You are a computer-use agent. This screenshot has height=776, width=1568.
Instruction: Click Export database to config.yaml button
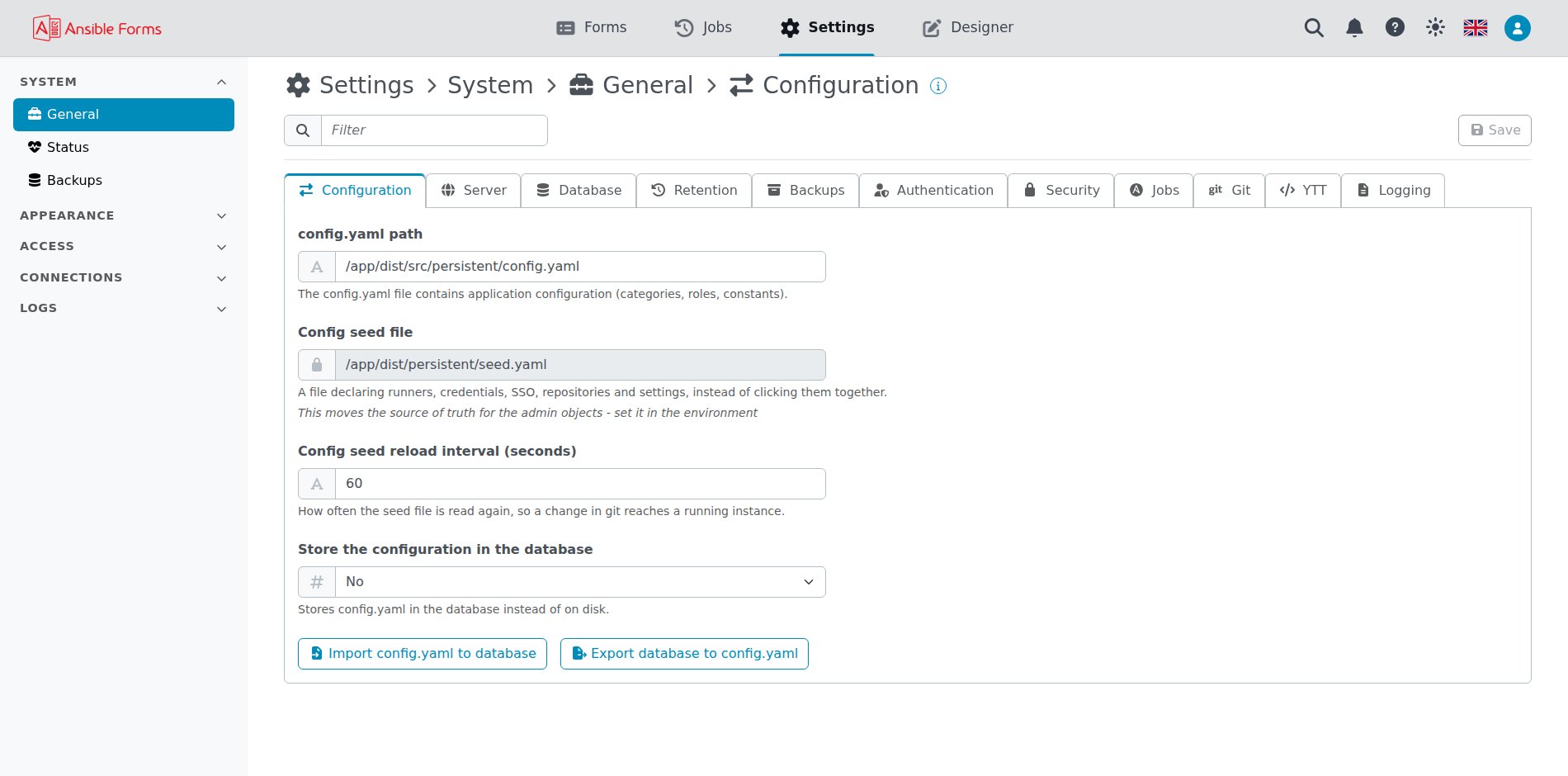(x=684, y=654)
